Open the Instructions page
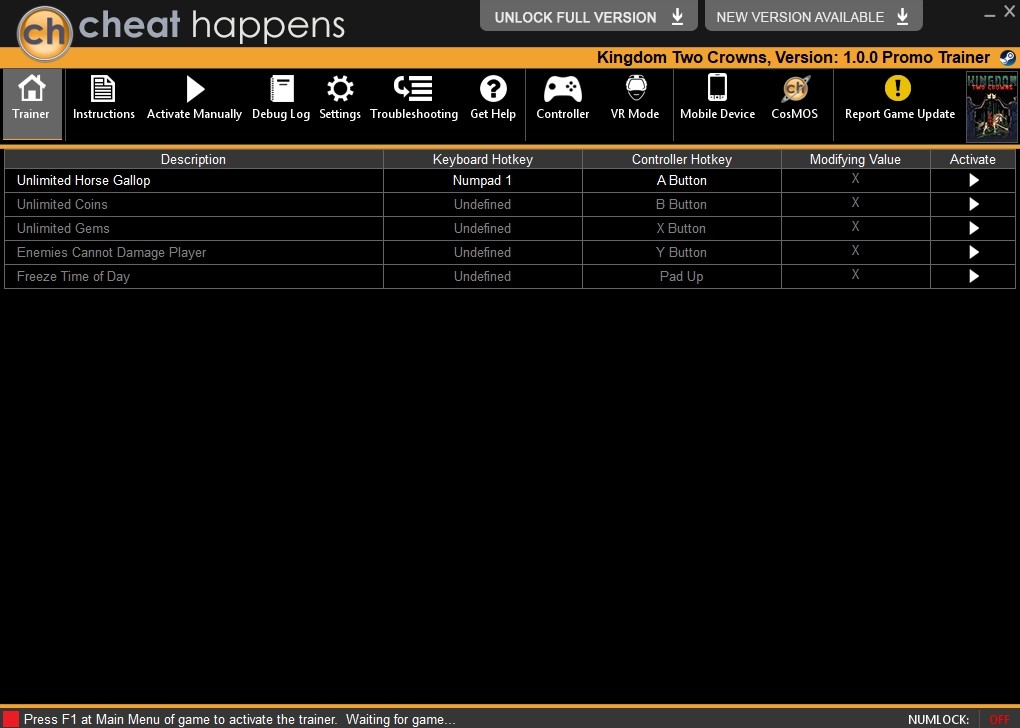The width and height of the screenshot is (1020, 728). [103, 98]
